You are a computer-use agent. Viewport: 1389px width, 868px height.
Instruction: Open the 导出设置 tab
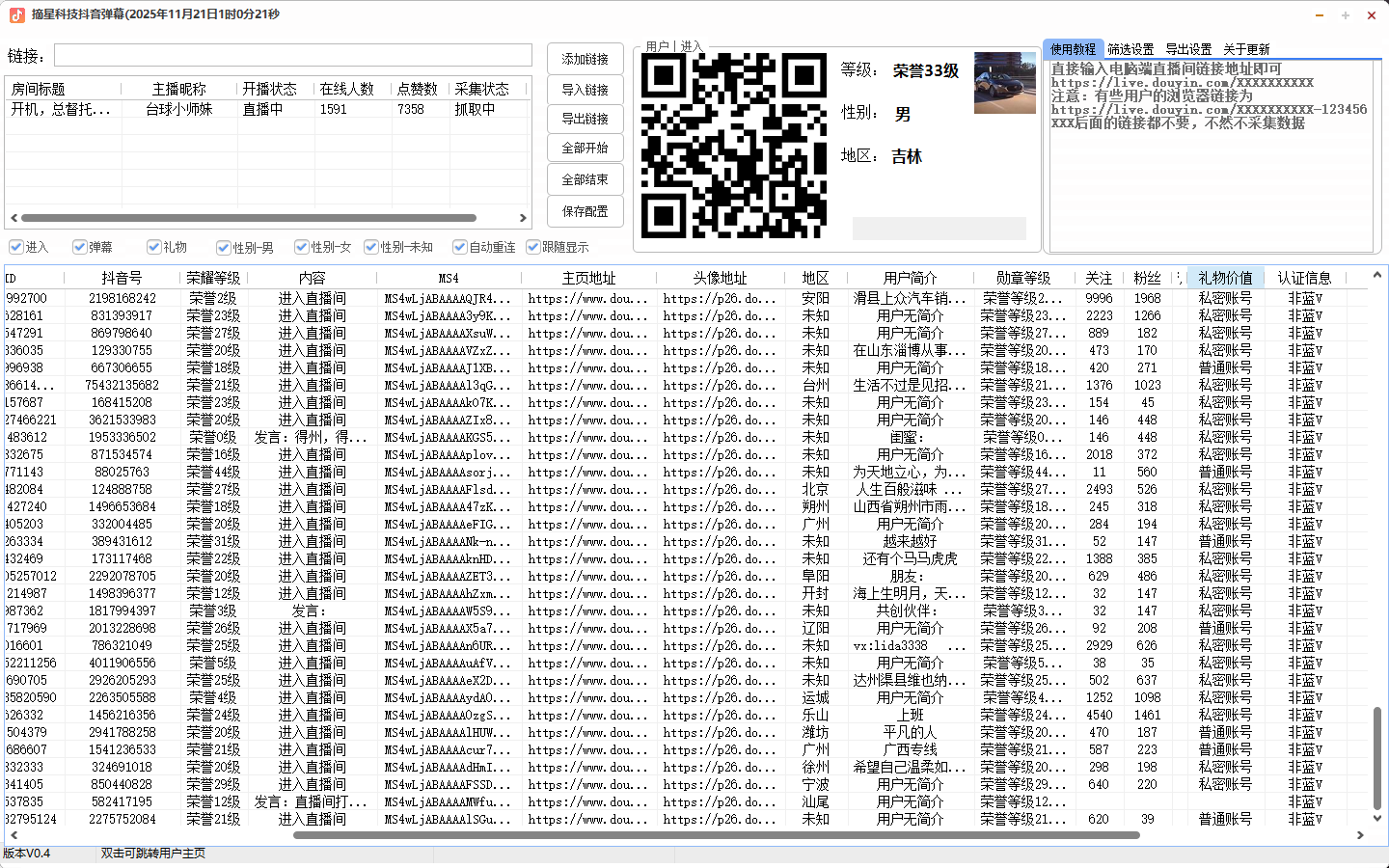[x=1188, y=49]
